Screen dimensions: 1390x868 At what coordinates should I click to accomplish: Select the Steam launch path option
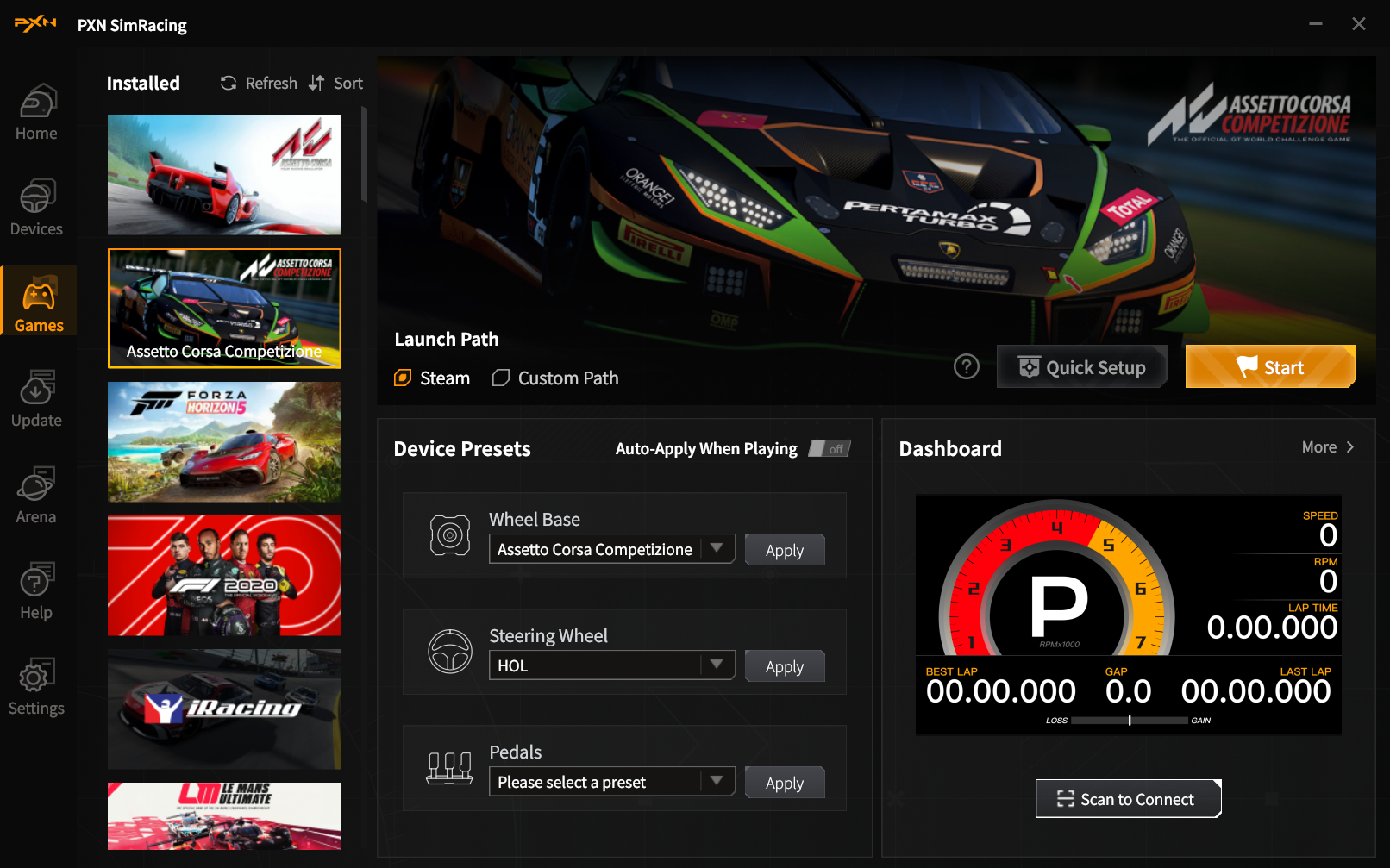click(x=432, y=378)
